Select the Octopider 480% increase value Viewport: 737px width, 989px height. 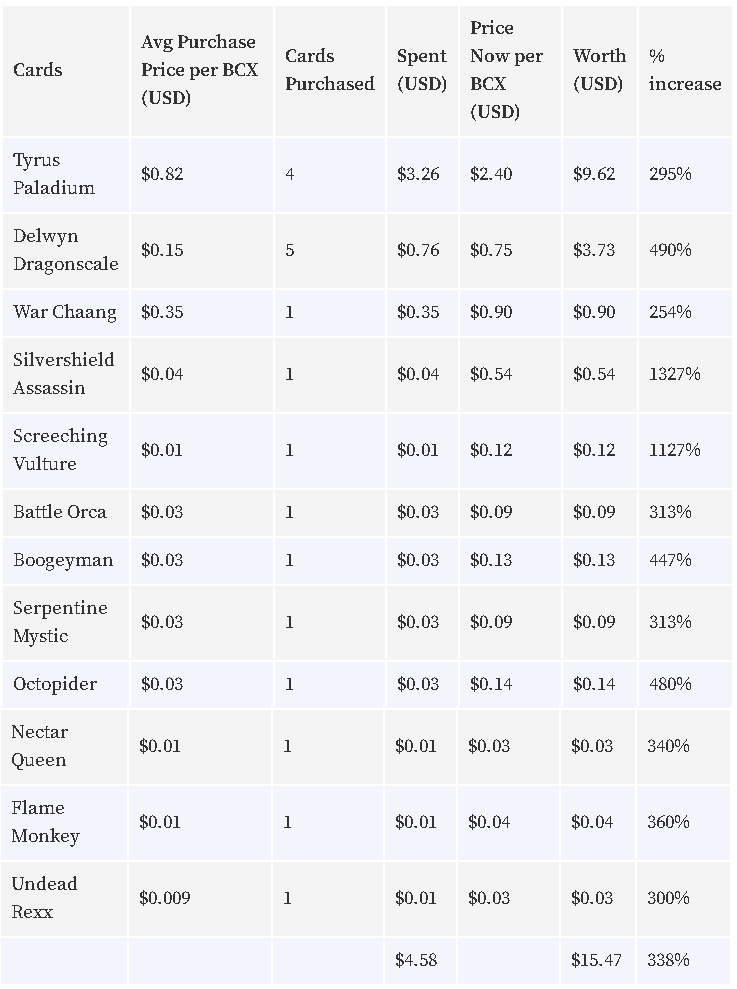[670, 684]
